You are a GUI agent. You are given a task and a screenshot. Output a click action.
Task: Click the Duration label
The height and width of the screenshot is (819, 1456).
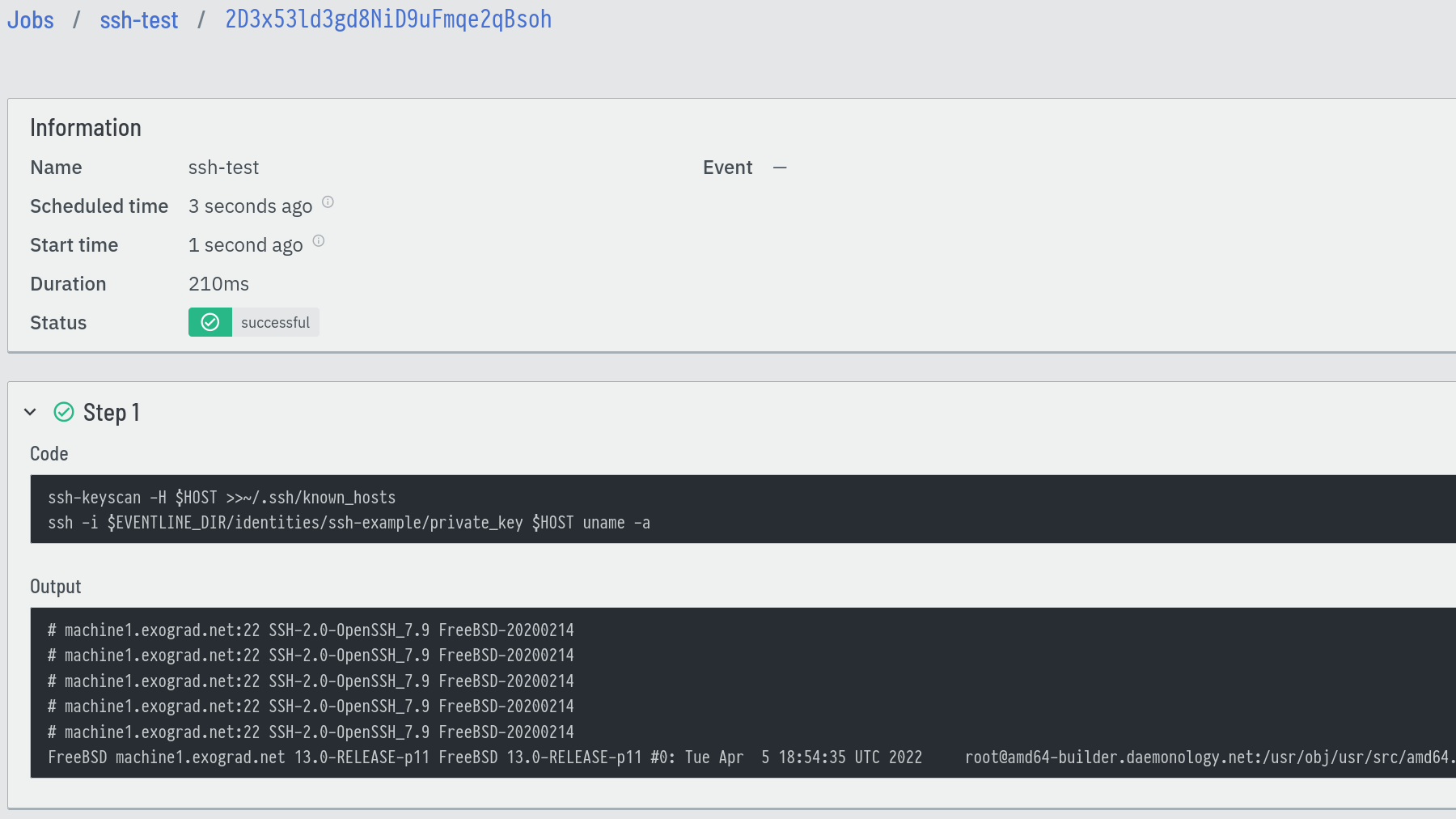[x=68, y=284]
